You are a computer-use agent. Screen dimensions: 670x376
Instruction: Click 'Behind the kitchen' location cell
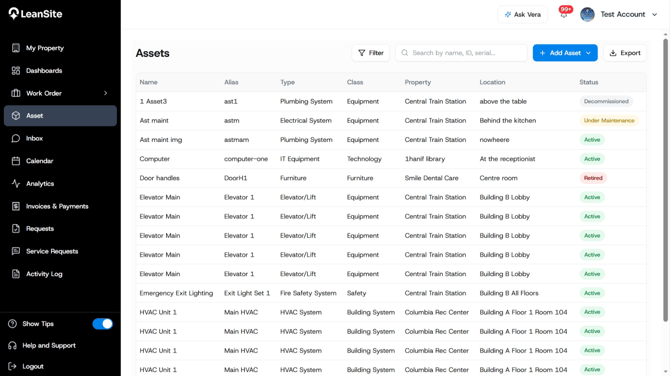point(508,120)
